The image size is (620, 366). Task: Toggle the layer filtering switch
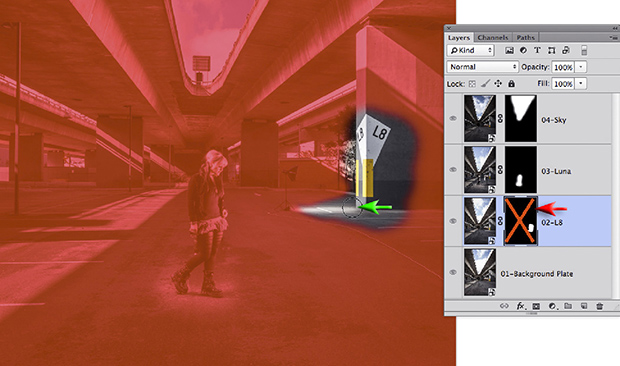584,50
